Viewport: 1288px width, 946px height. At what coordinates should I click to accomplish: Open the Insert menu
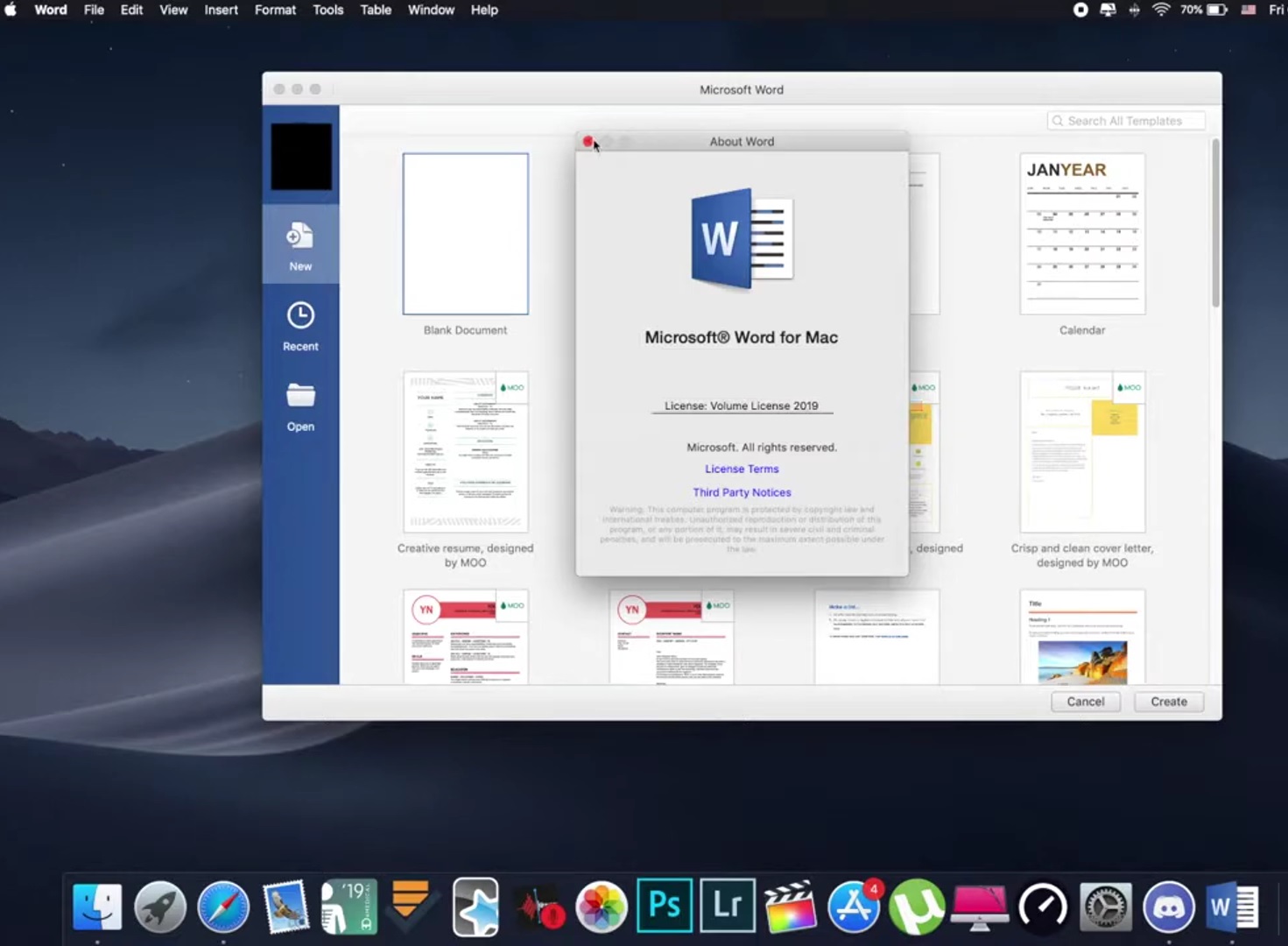point(221,10)
